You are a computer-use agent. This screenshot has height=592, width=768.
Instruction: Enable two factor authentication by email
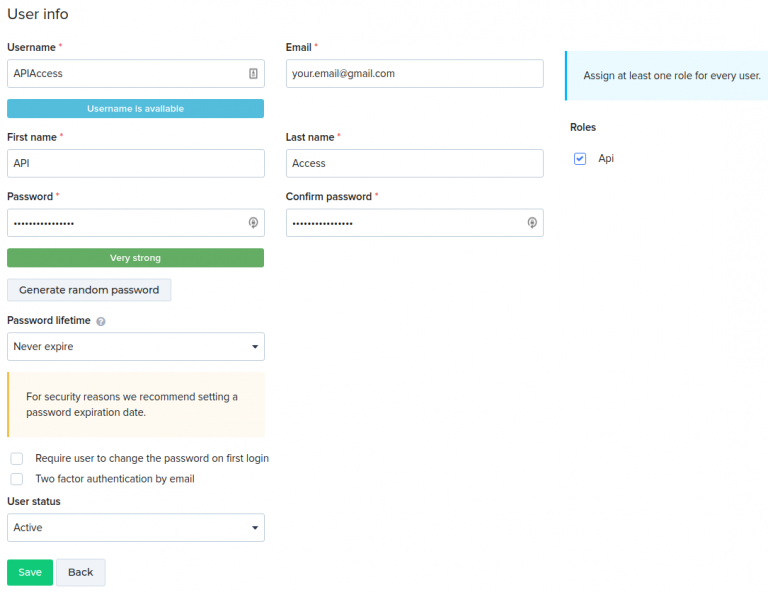click(x=17, y=479)
